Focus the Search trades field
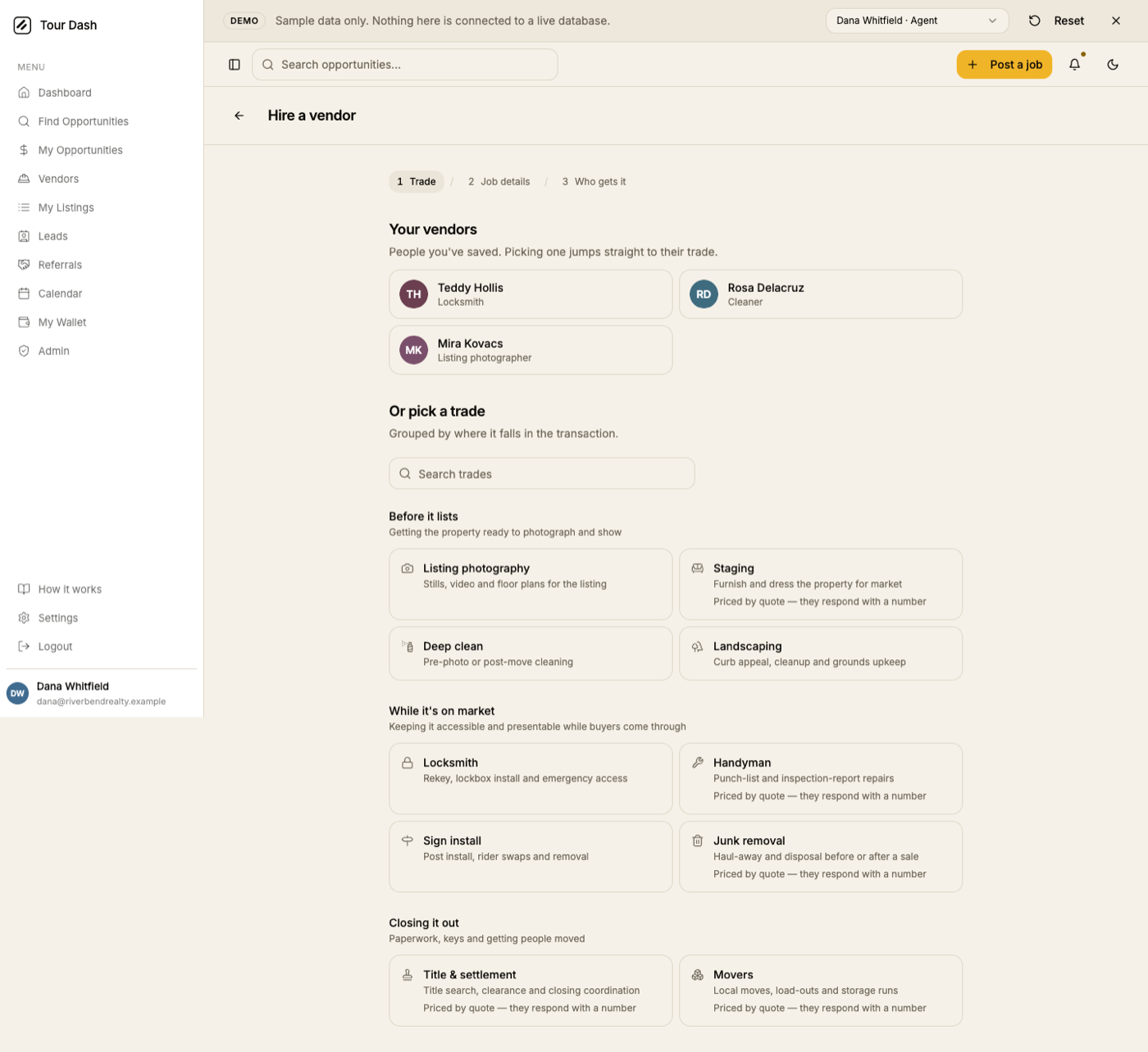This screenshot has height=1052, width=1148. click(x=541, y=474)
